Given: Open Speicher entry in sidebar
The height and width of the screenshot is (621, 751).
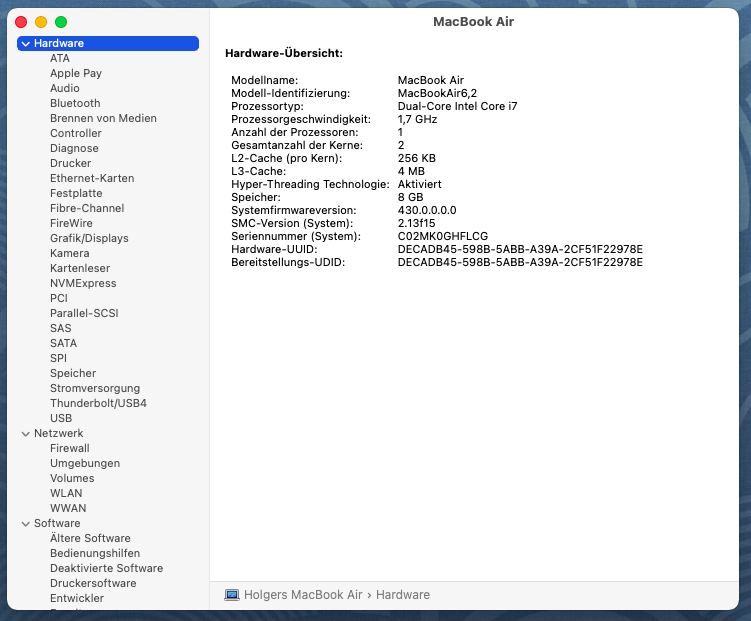Looking at the screenshot, I should 73,373.
